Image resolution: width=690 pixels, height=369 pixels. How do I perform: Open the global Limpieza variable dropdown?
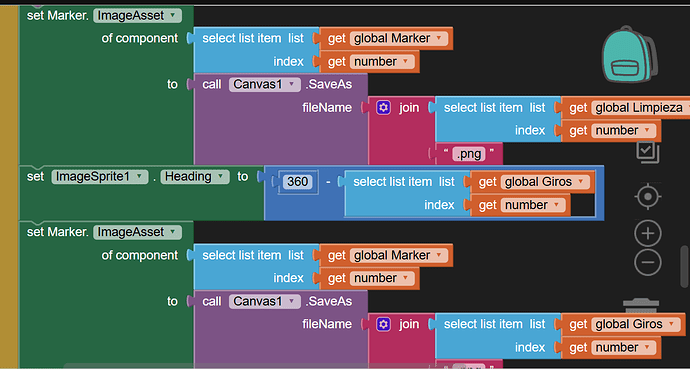642,108
